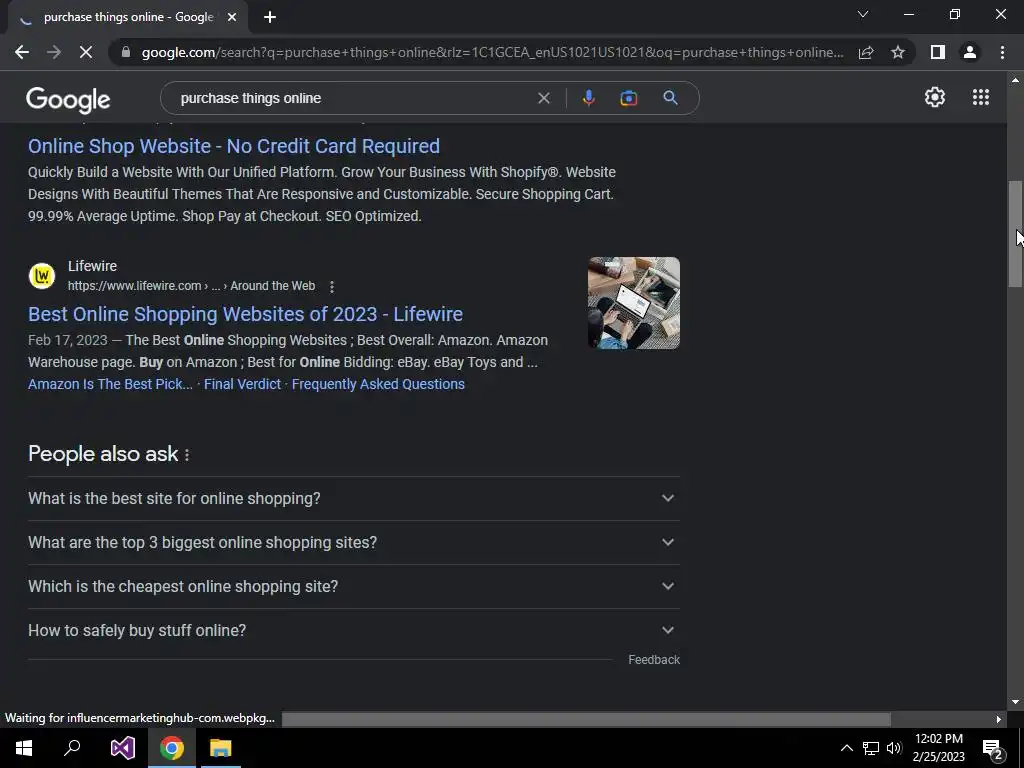Screen dimensions: 1024x768
Task: Click the scroll up arrow
Action: click(x=1015, y=80)
